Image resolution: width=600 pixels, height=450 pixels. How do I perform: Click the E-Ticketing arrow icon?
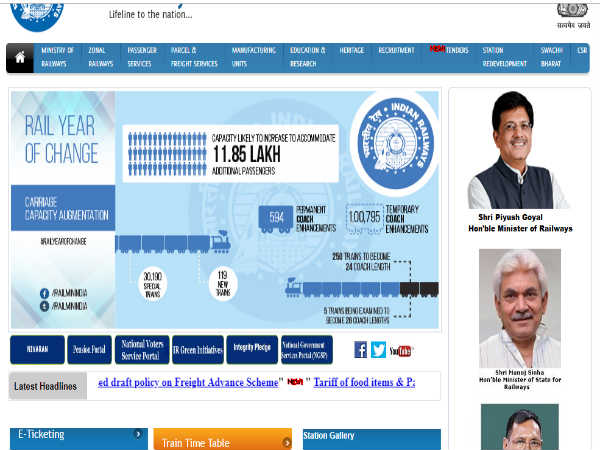click(138, 434)
